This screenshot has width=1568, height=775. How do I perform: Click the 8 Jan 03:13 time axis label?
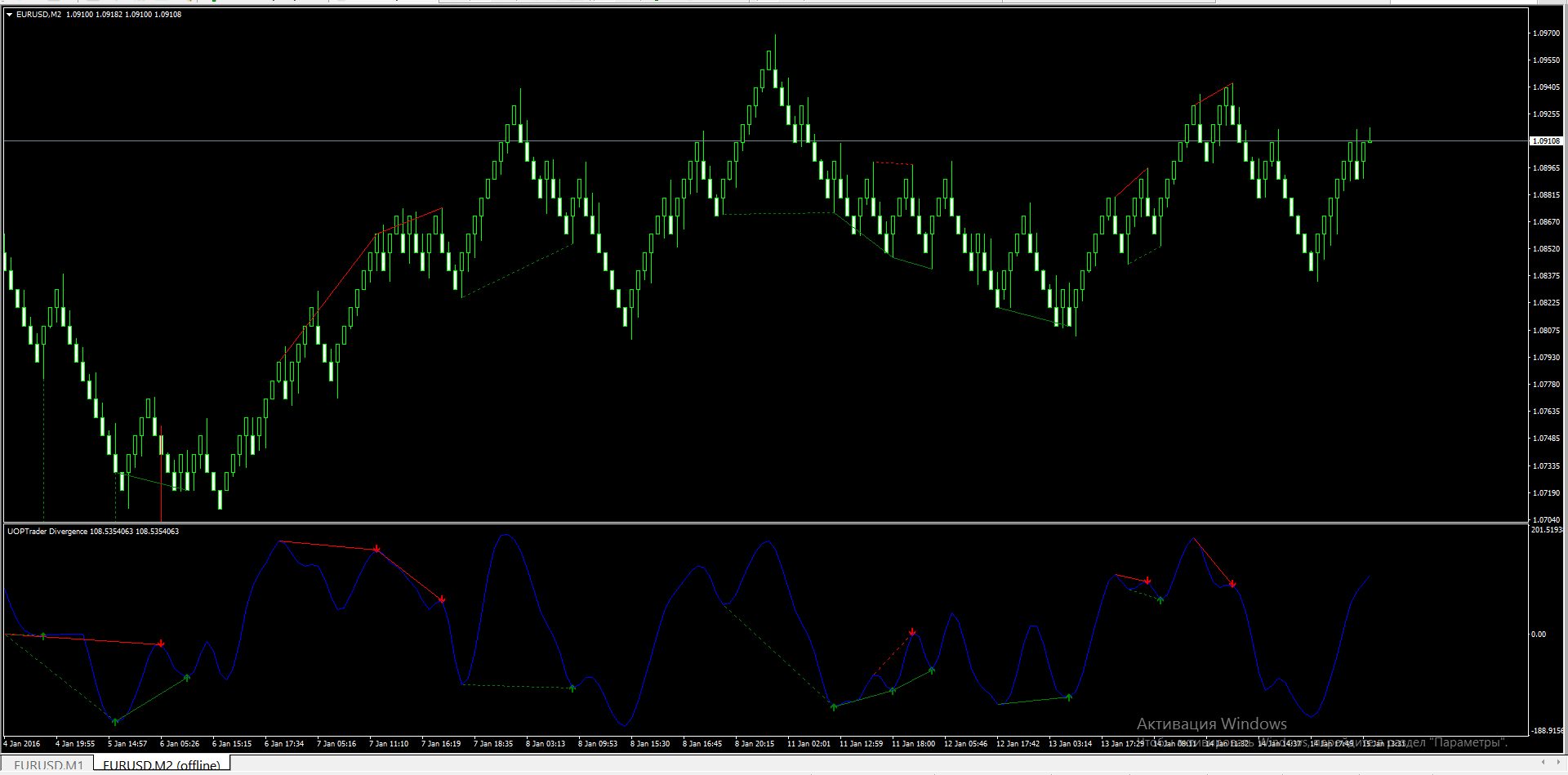click(546, 744)
